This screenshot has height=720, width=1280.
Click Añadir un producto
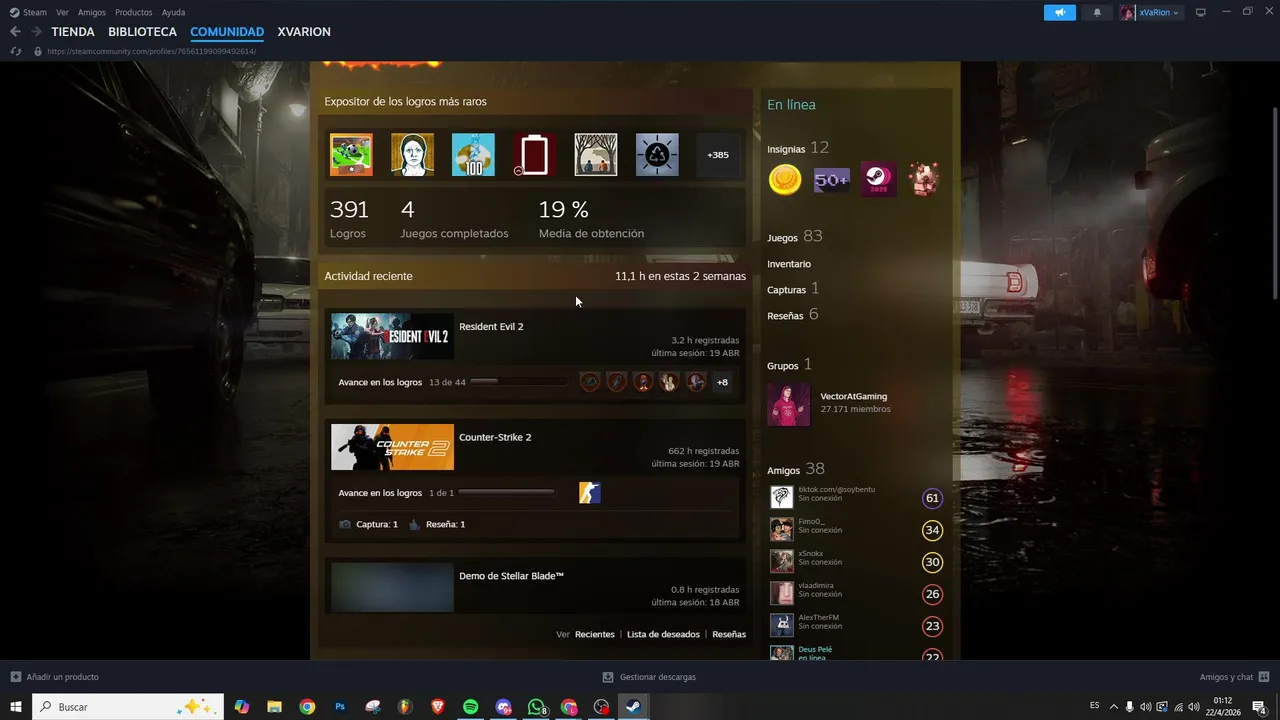point(54,677)
